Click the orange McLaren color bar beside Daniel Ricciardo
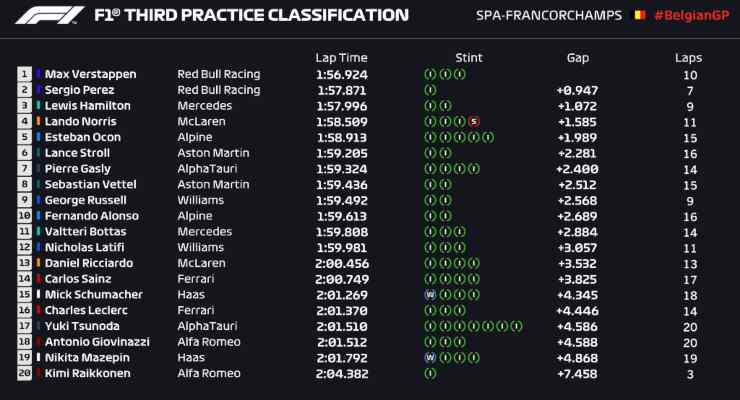740x400 pixels. pyautogui.click(x=38, y=263)
